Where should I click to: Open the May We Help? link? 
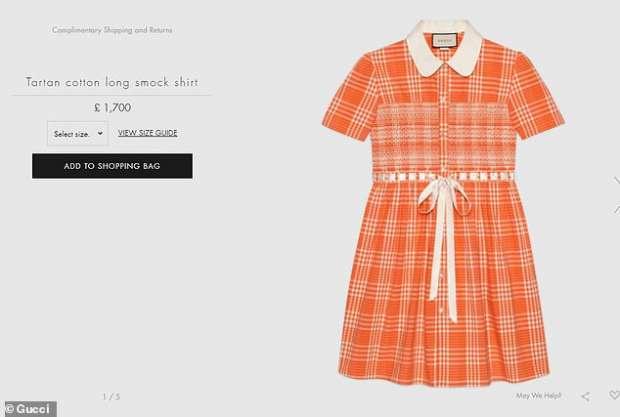pos(537,397)
